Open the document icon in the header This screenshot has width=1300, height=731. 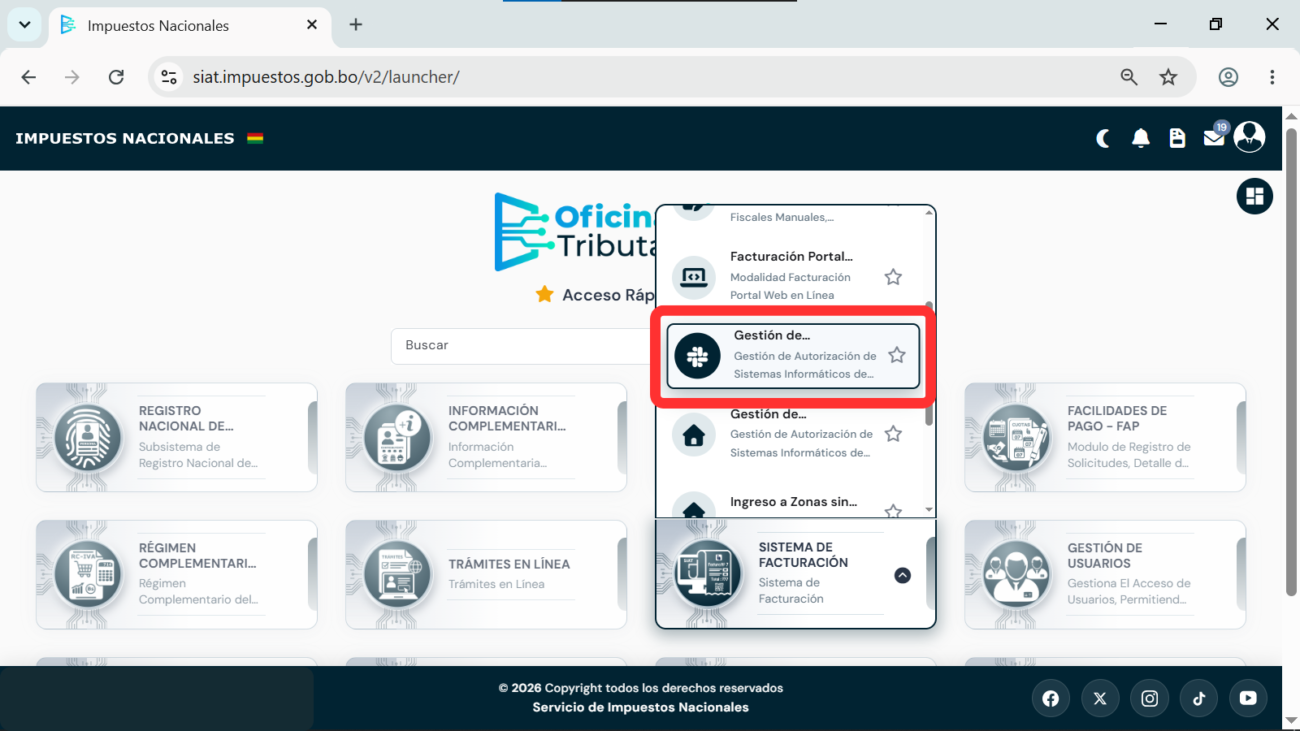[x=1177, y=138]
